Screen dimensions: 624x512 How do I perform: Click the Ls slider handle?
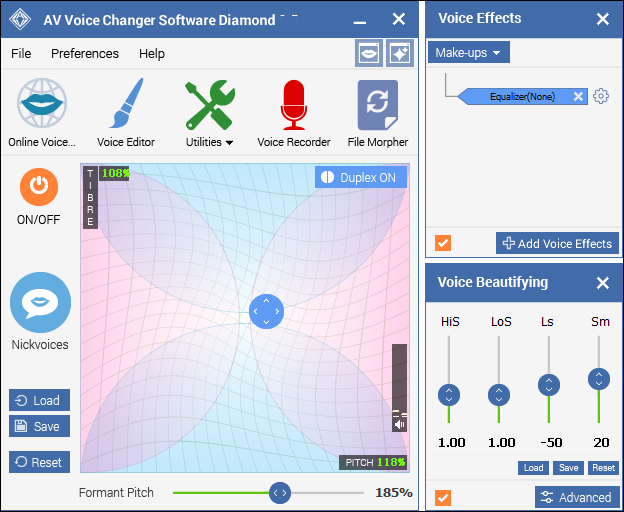[549, 385]
